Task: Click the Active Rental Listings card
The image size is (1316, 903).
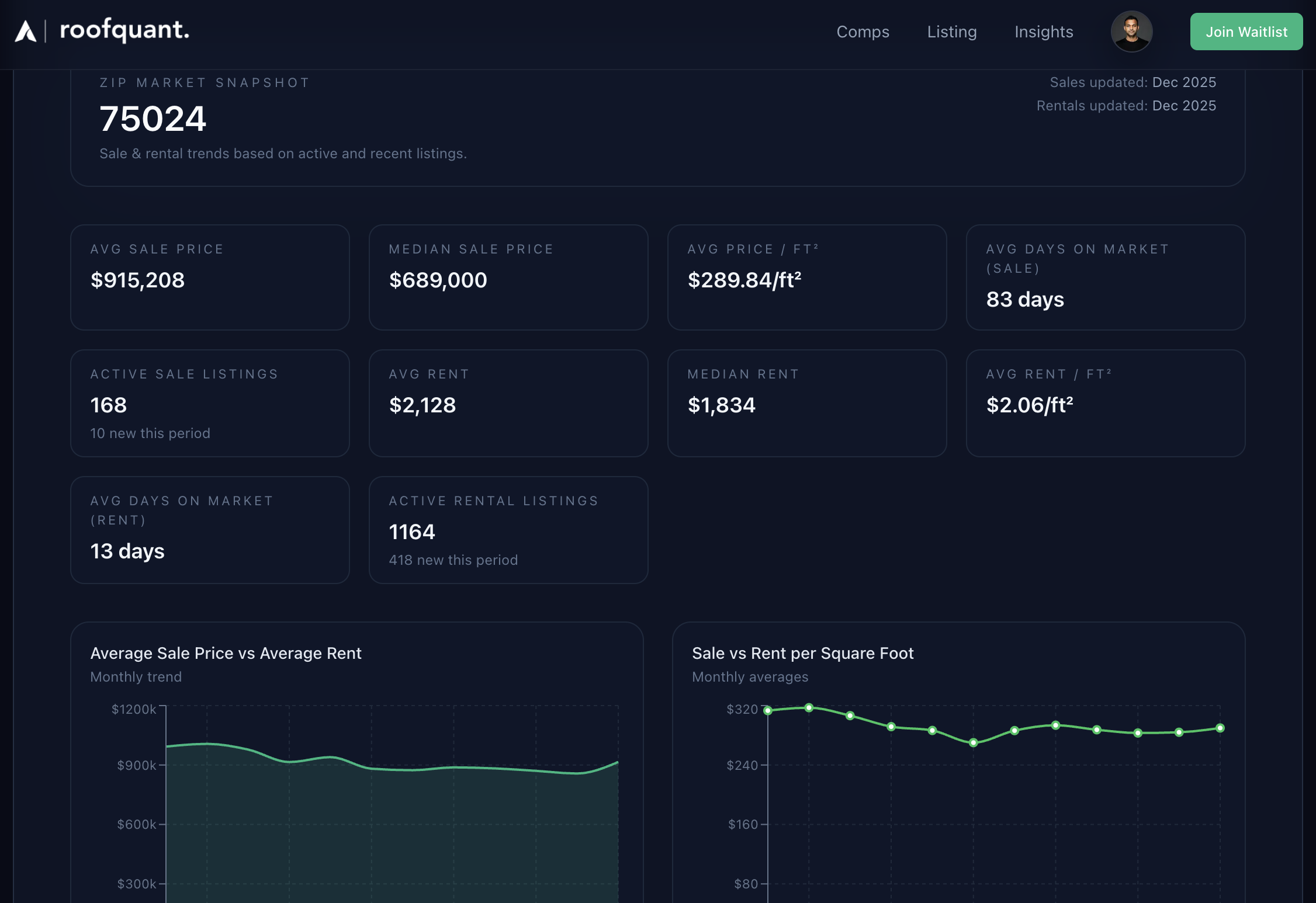Action: pos(508,529)
